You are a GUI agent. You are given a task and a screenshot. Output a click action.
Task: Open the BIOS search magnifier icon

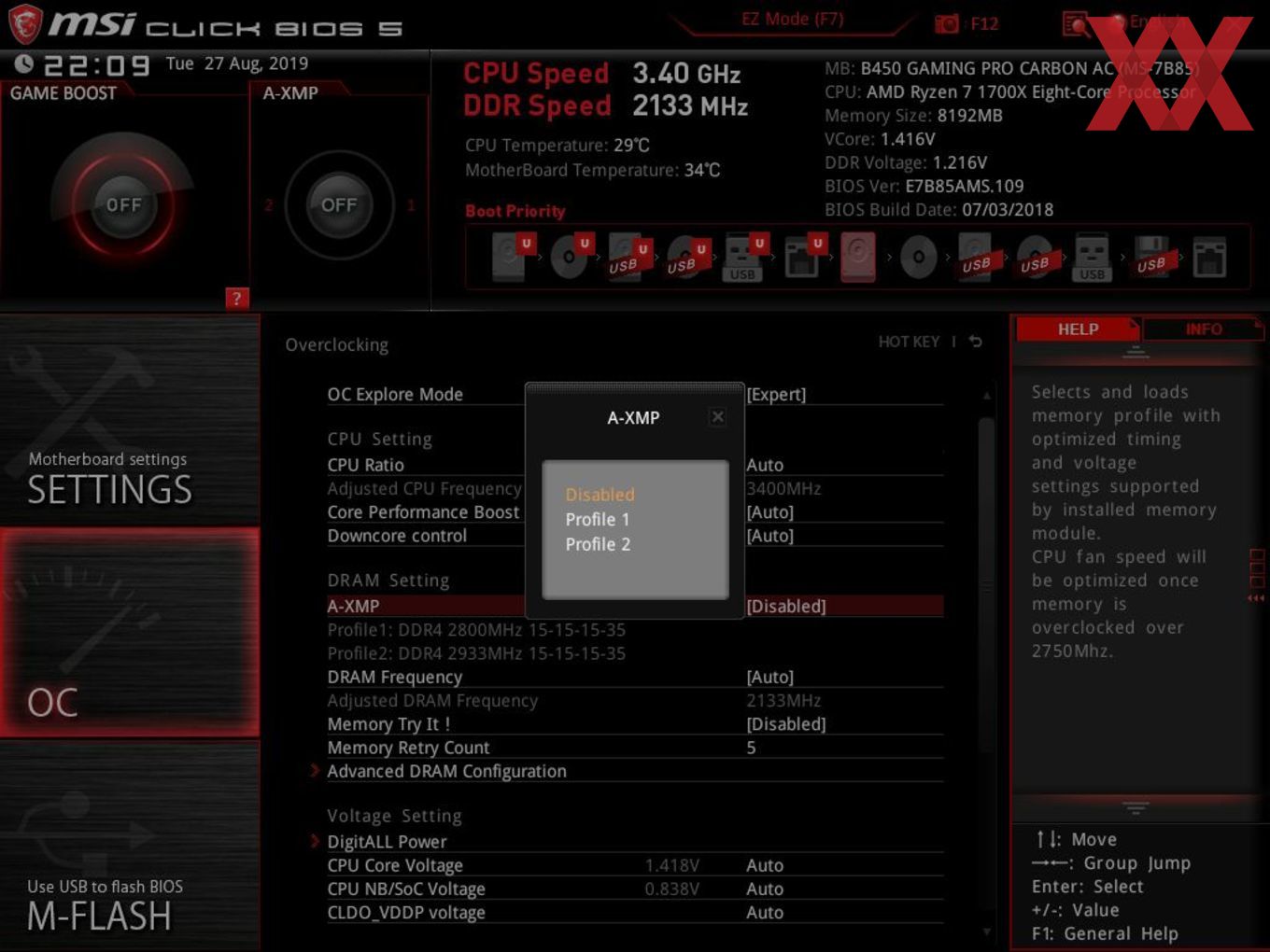point(1076,23)
